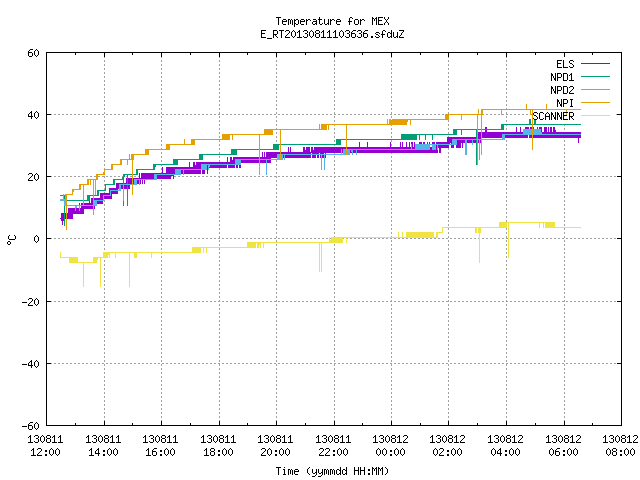Click the y-axis label -40
The width and height of the screenshot is (640, 480).
[x=30, y=364]
